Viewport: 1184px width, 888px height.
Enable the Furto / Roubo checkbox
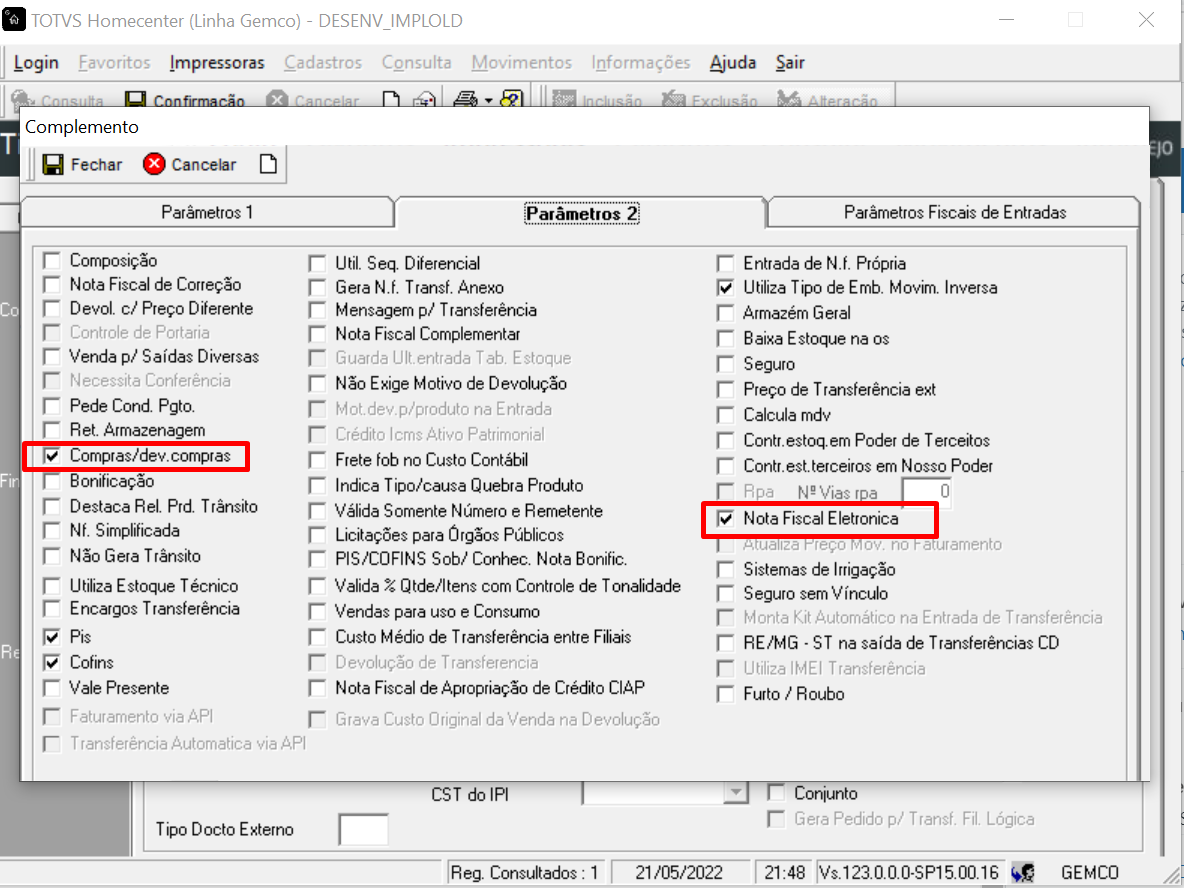point(725,695)
